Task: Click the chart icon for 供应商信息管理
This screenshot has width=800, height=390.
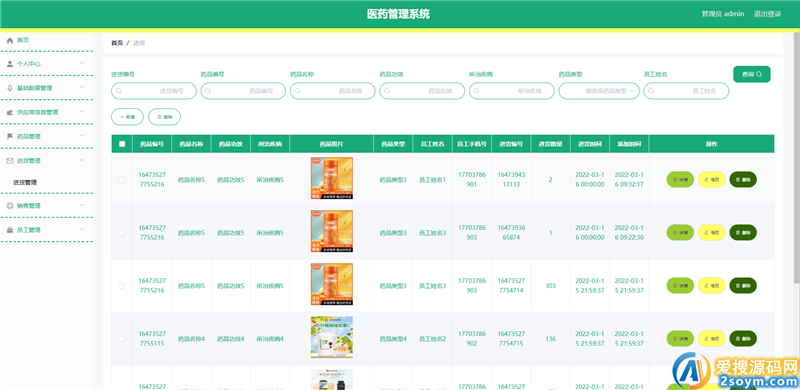Action: click(10, 112)
